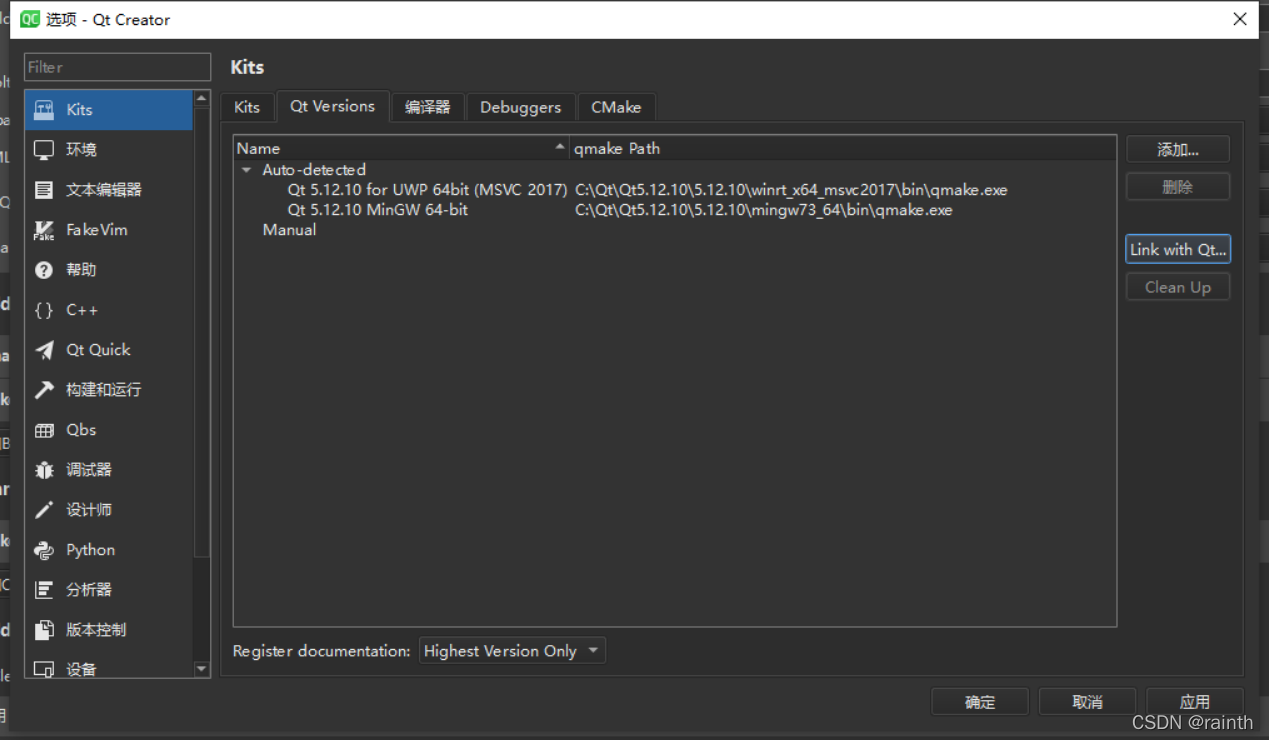Select the Kits category icon
The height and width of the screenshot is (740, 1269).
coord(44,110)
